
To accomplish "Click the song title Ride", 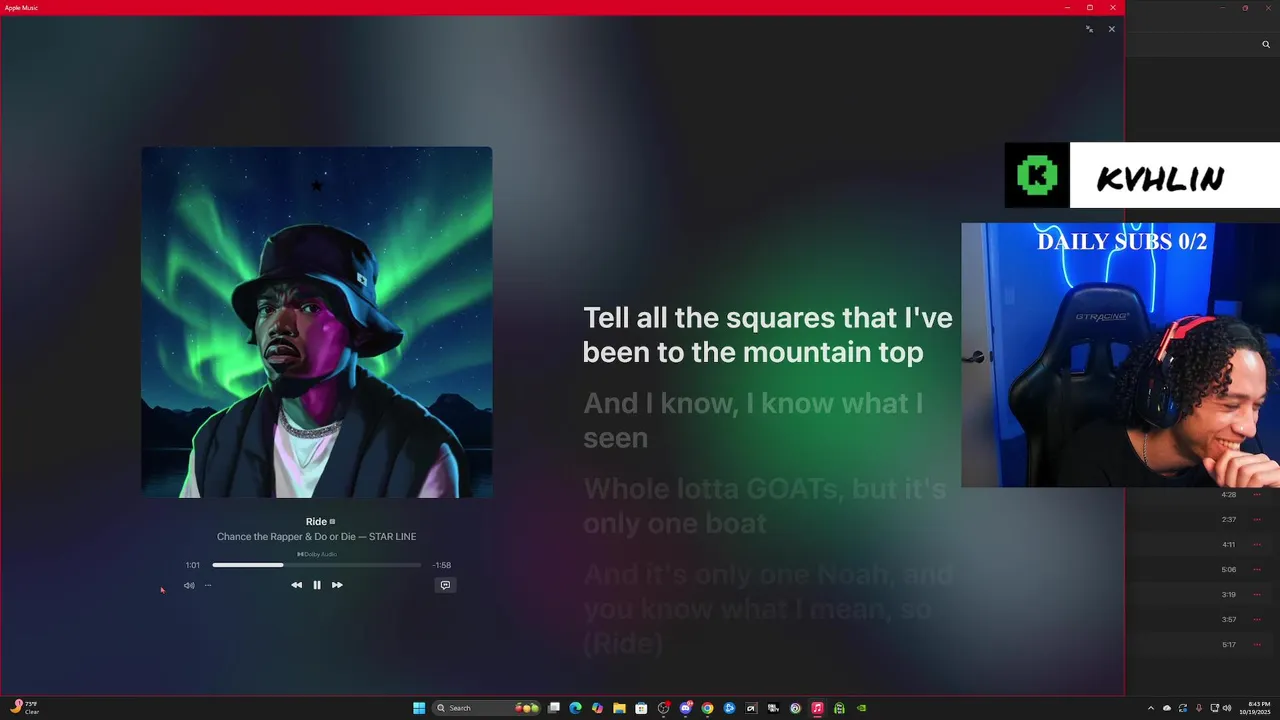I will pyautogui.click(x=316, y=521).
